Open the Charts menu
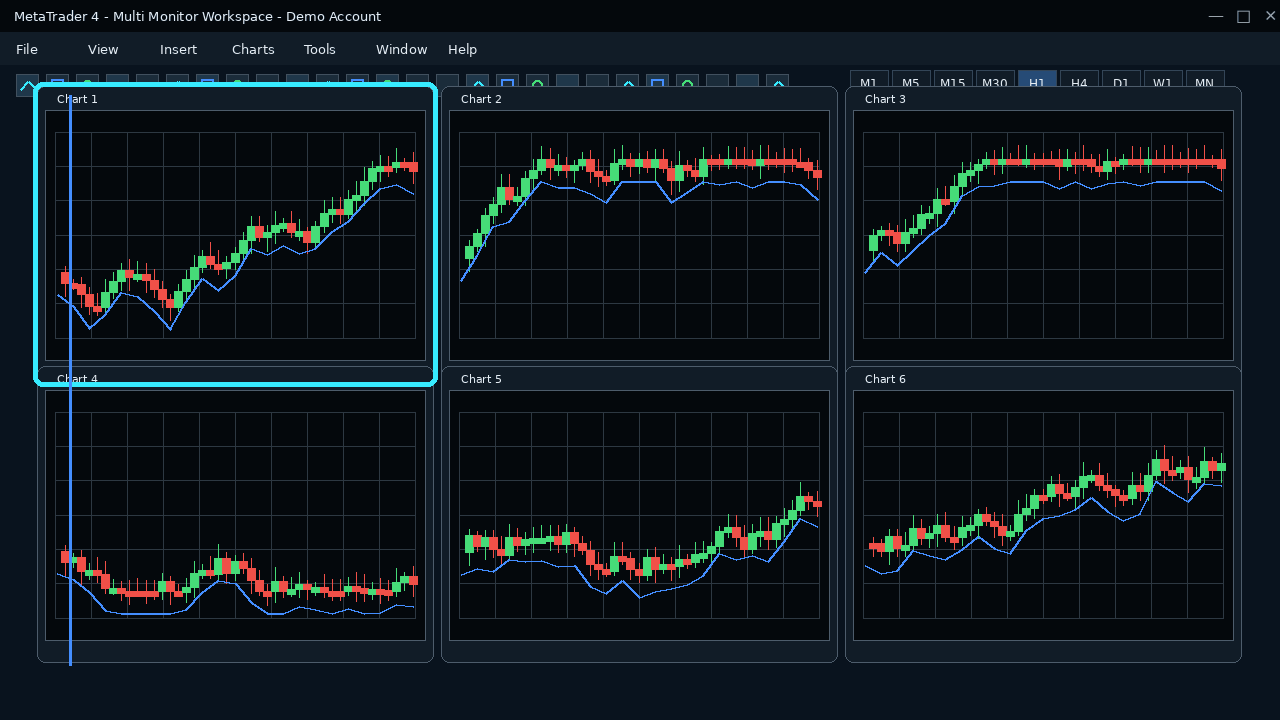 253,49
